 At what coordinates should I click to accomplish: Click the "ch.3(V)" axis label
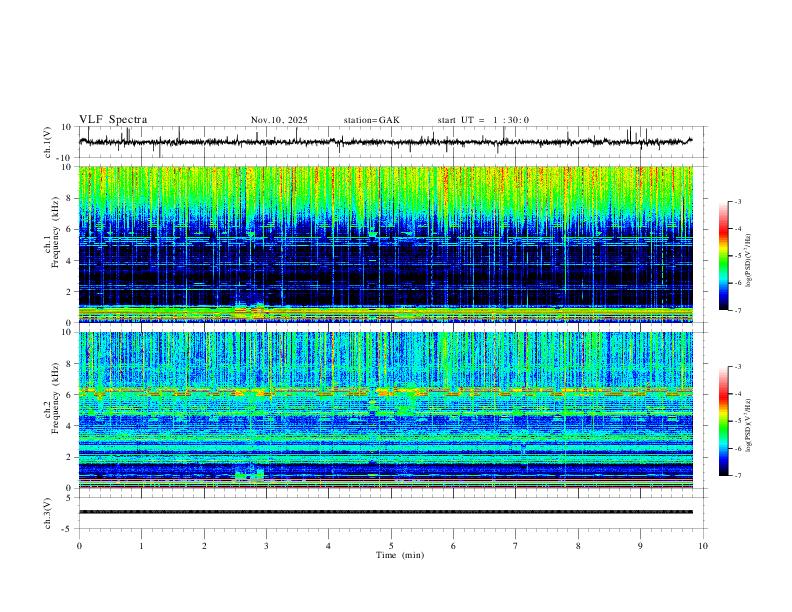[48, 513]
